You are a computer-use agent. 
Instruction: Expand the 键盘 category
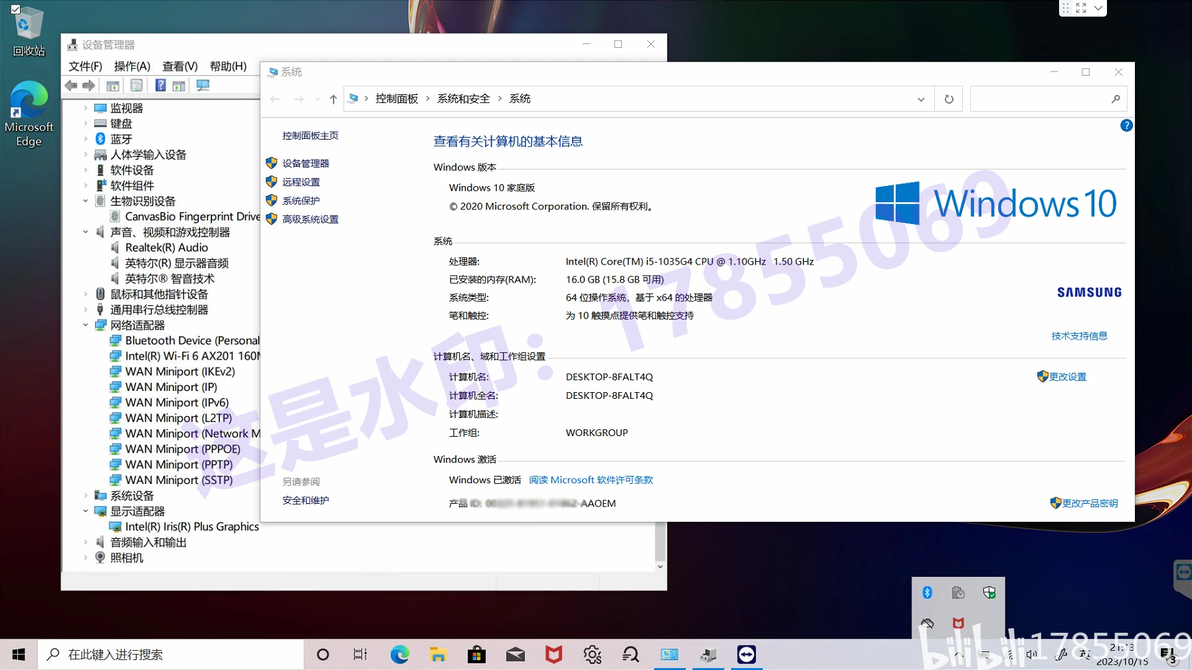coord(86,123)
